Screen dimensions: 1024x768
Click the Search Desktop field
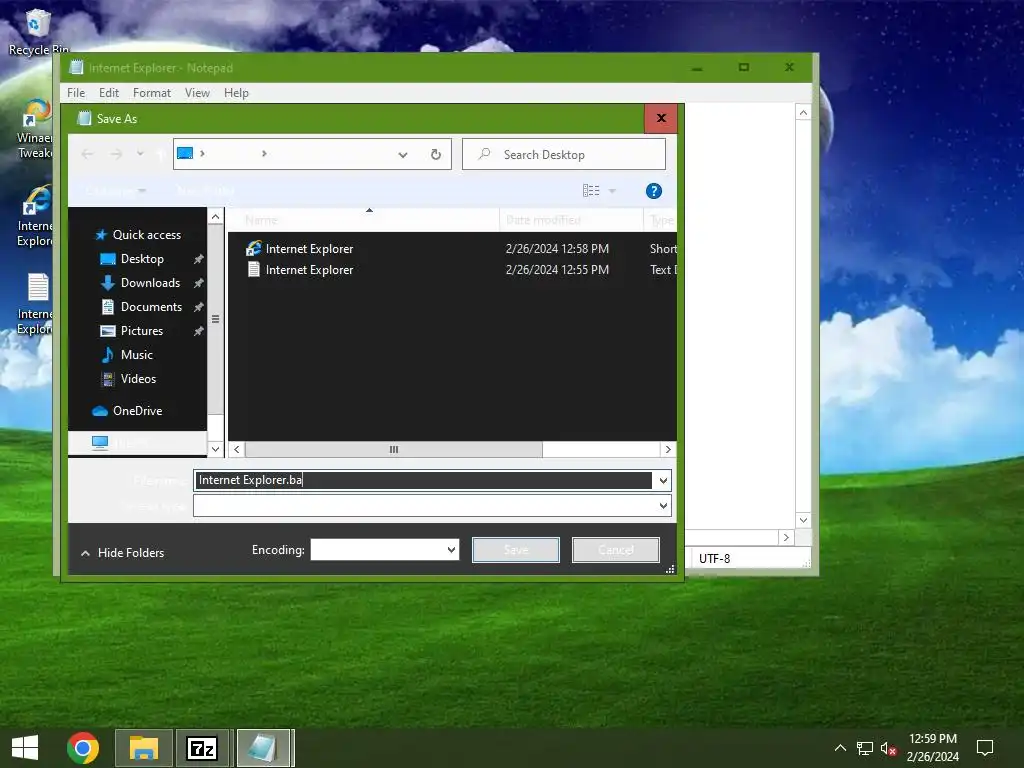pos(564,154)
